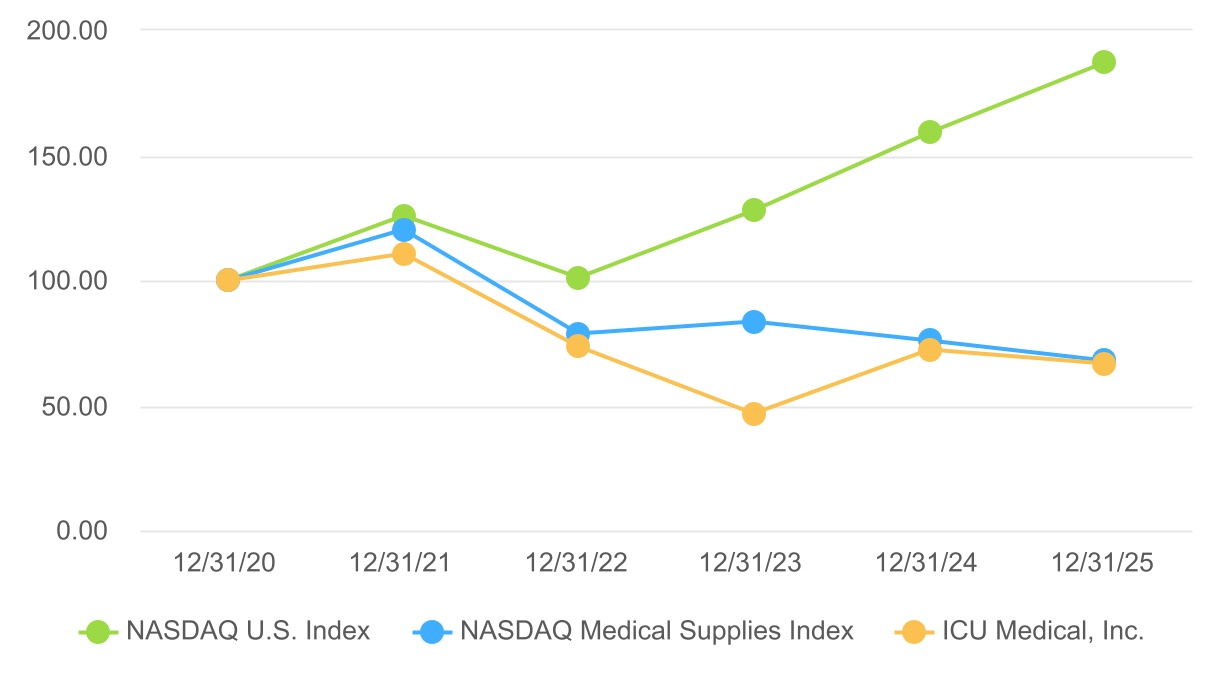Select orange data point at 12/31/24
Image resolution: width=1222 pixels, height=686 pixels.
pyautogui.click(x=929, y=350)
